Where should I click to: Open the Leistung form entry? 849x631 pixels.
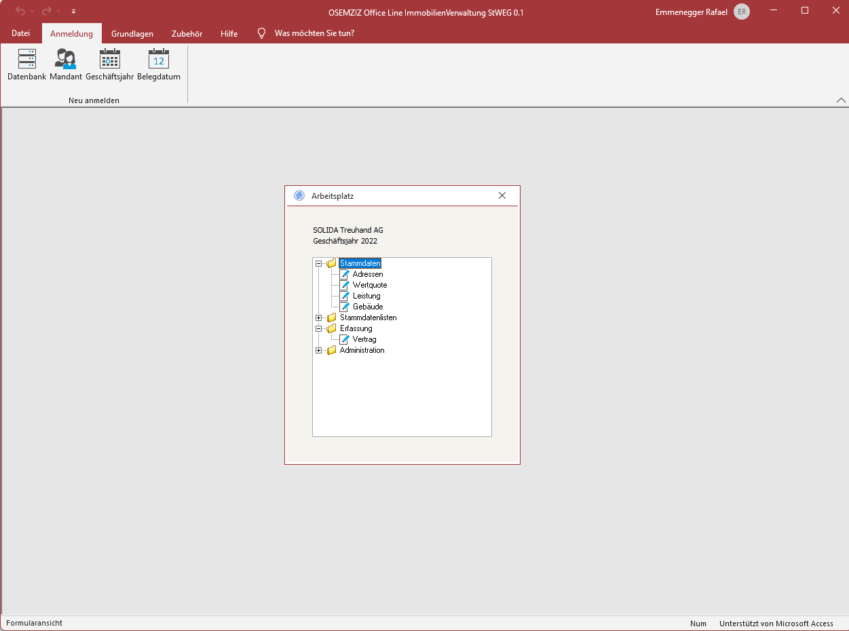(366, 296)
